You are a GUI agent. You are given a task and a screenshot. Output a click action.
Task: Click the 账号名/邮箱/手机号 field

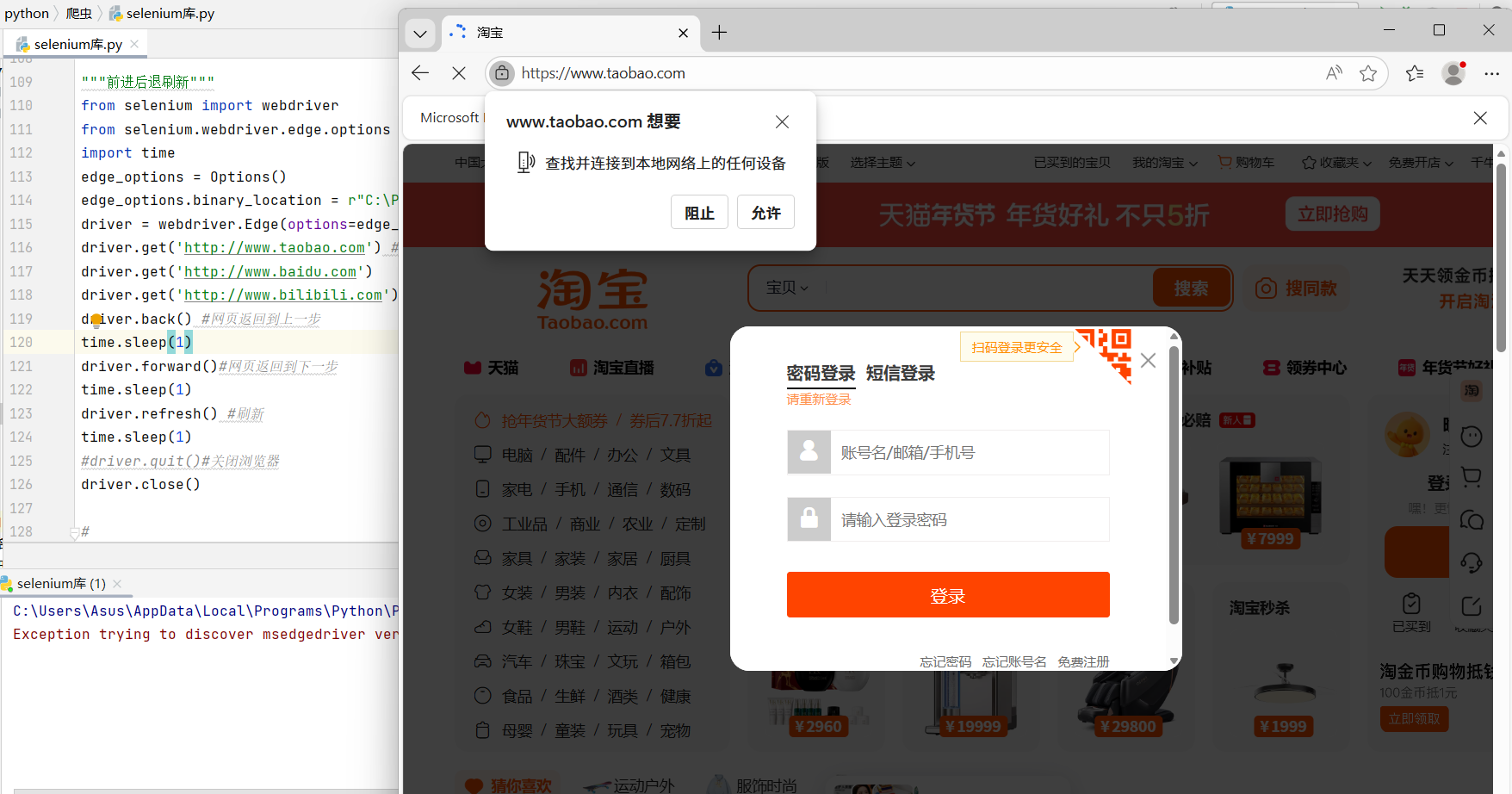click(948, 453)
